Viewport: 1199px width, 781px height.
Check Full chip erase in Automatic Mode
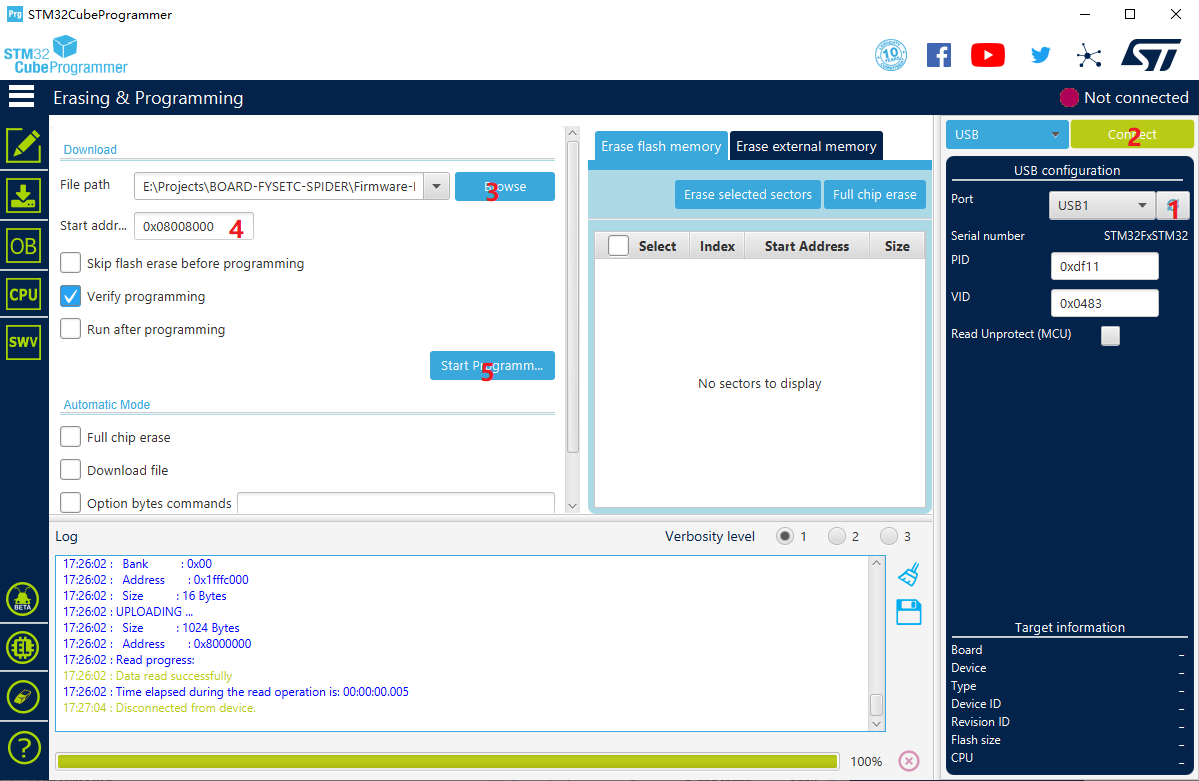(70, 437)
